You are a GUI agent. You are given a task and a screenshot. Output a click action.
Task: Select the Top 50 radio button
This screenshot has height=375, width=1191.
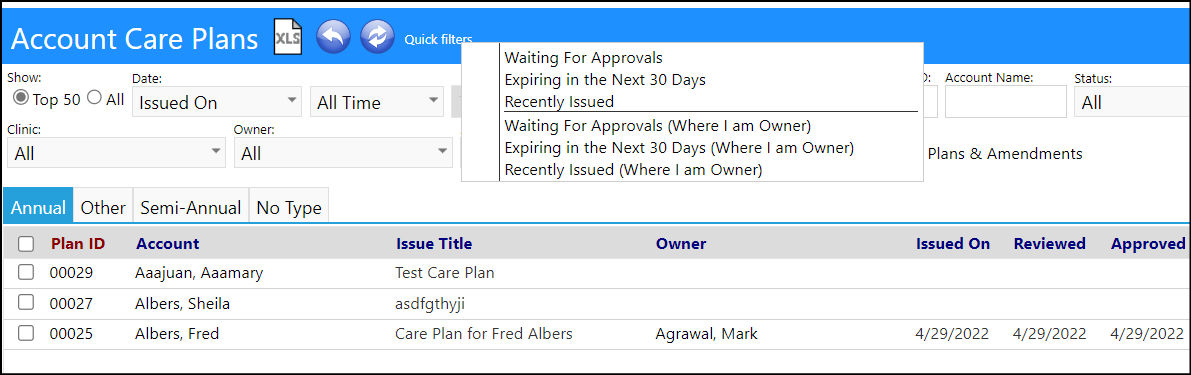(21, 98)
